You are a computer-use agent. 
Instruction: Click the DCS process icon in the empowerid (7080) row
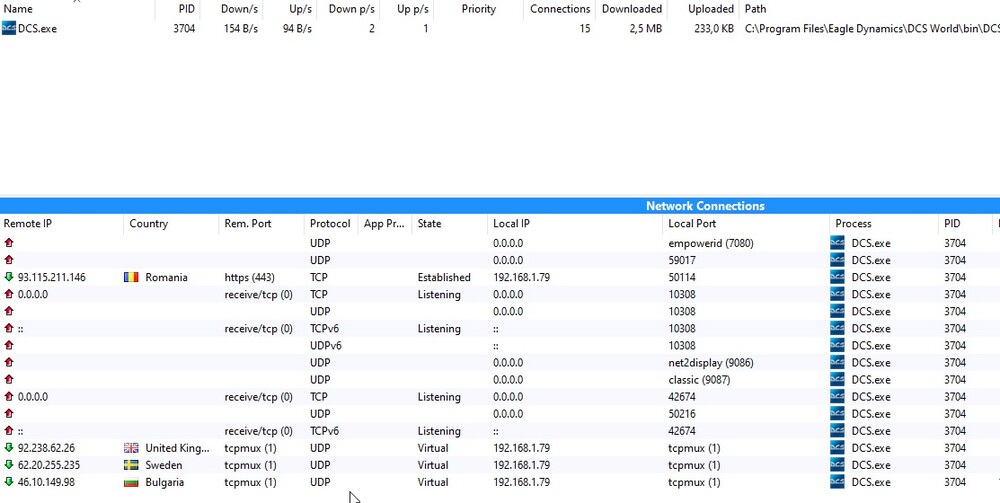click(837, 243)
